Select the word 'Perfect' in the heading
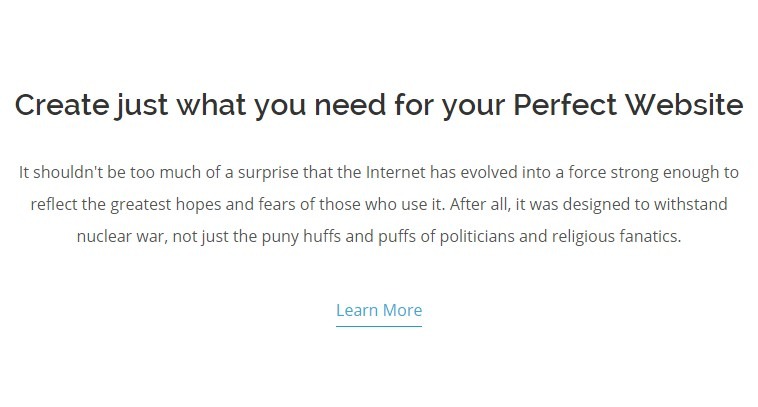The width and height of the screenshot is (758, 407). tap(565, 104)
